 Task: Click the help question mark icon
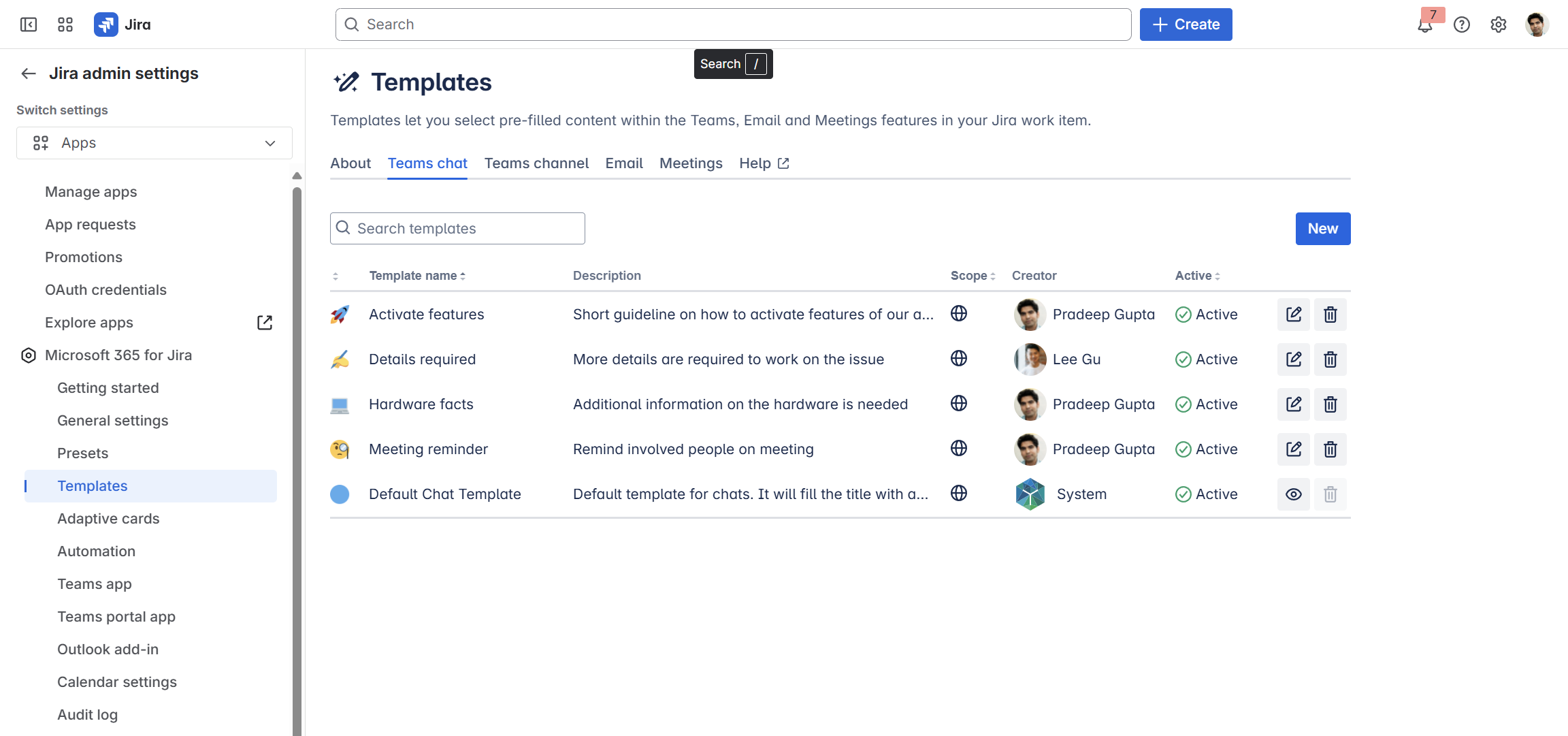1461,25
